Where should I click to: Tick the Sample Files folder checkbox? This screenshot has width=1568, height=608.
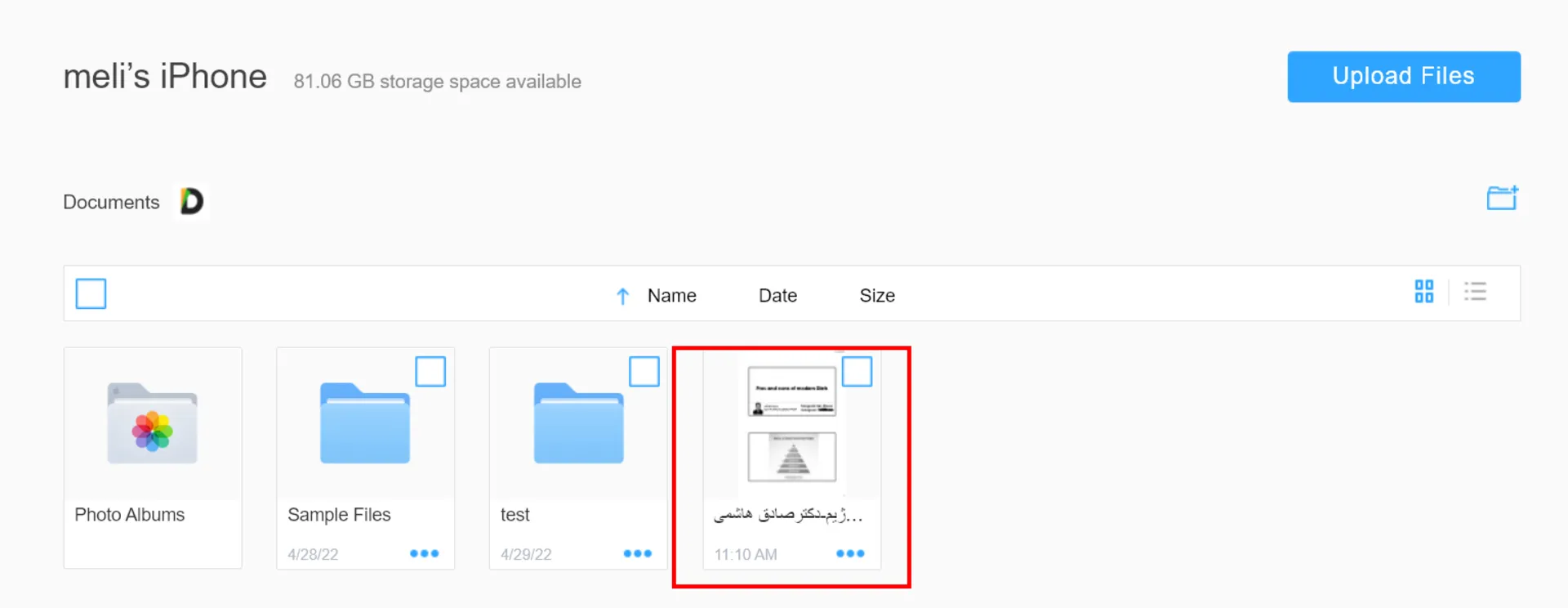[x=430, y=372]
